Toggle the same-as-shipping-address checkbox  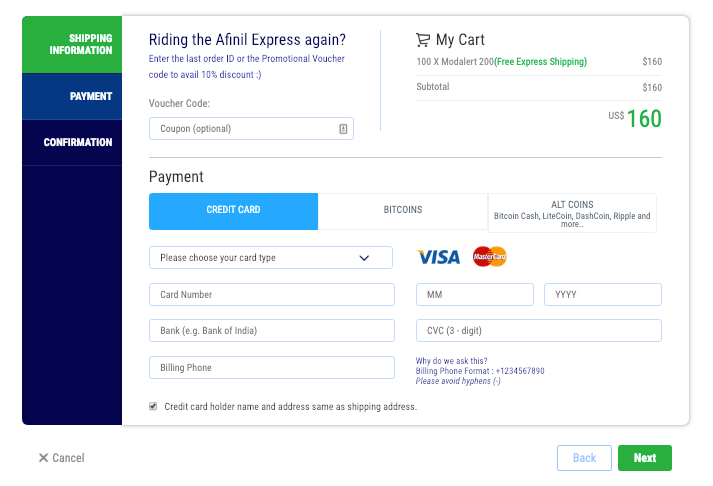pos(153,406)
